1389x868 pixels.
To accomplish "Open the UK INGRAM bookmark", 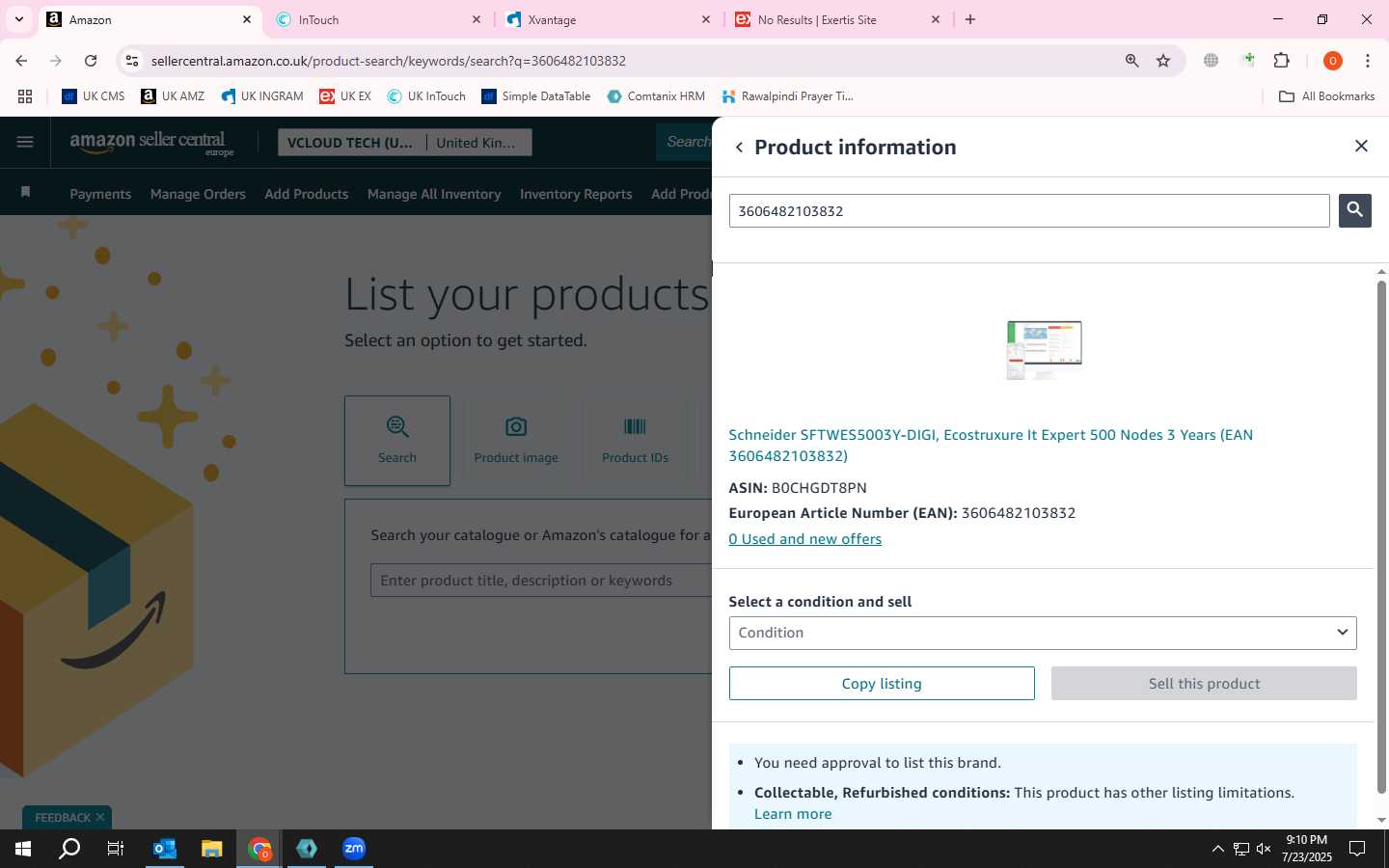I will click(262, 96).
